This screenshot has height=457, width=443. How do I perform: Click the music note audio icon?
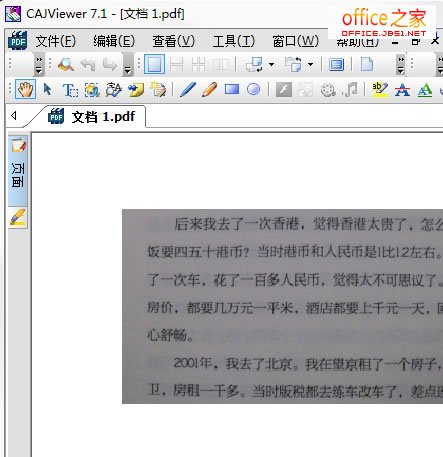pyautogui.click(x=350, y=89)
